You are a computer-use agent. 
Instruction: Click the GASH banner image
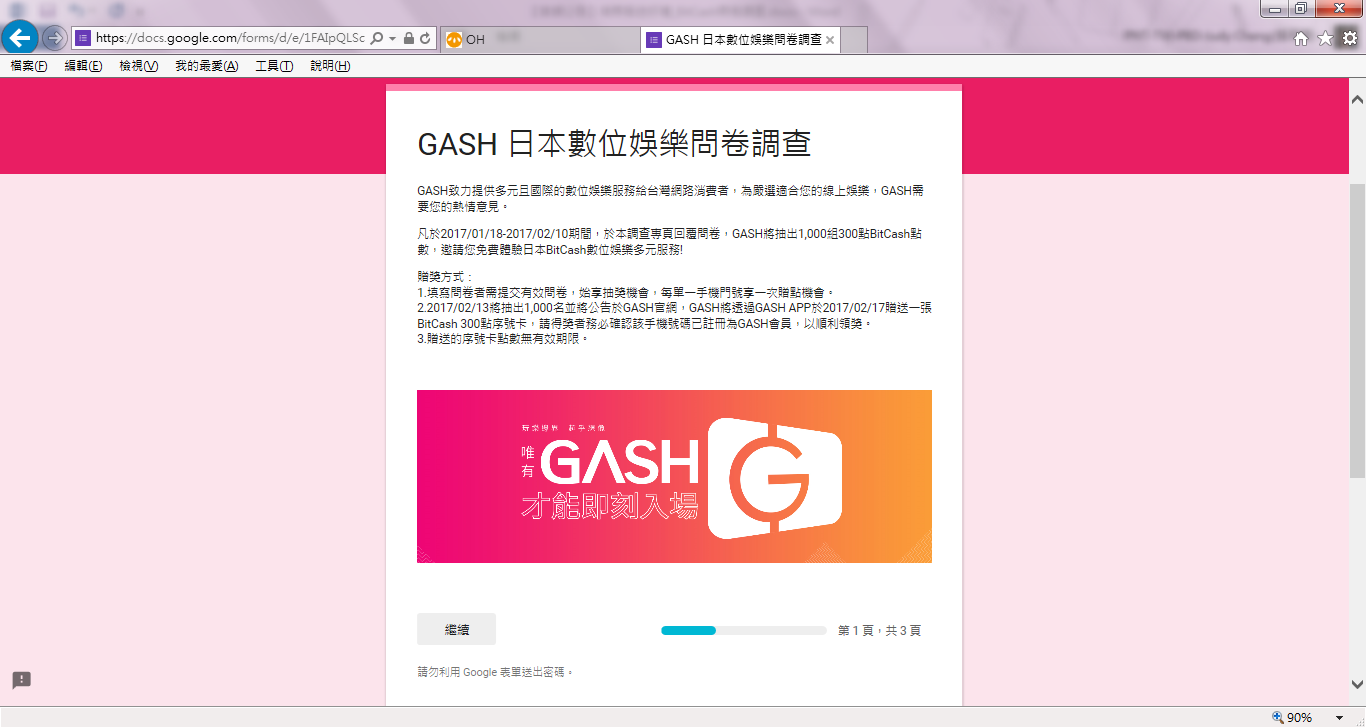674,476
